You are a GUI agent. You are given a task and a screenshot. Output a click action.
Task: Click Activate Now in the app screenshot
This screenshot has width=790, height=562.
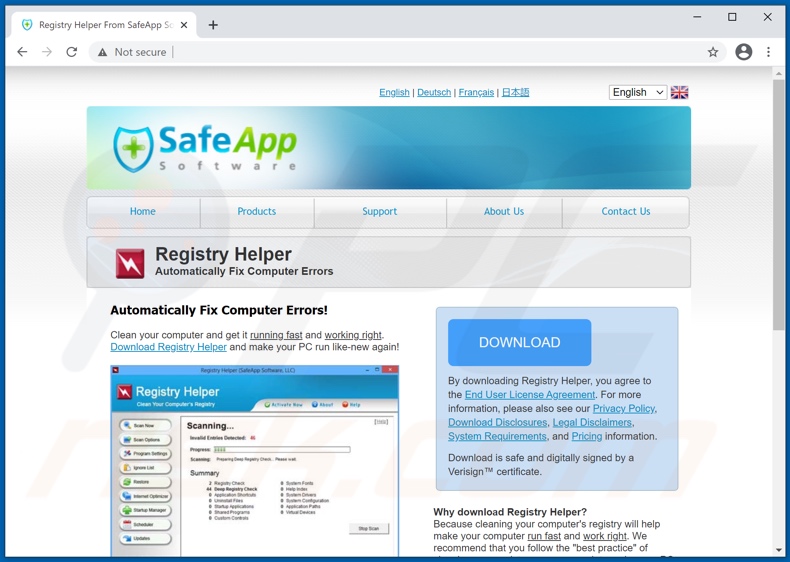point(284,404)
